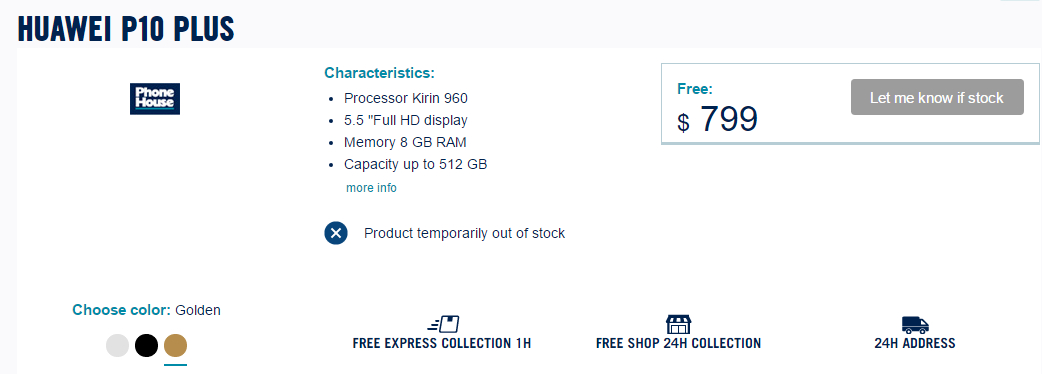
Task: Click Capacity up to 512 GB item
Action: [x=415, y=164]
